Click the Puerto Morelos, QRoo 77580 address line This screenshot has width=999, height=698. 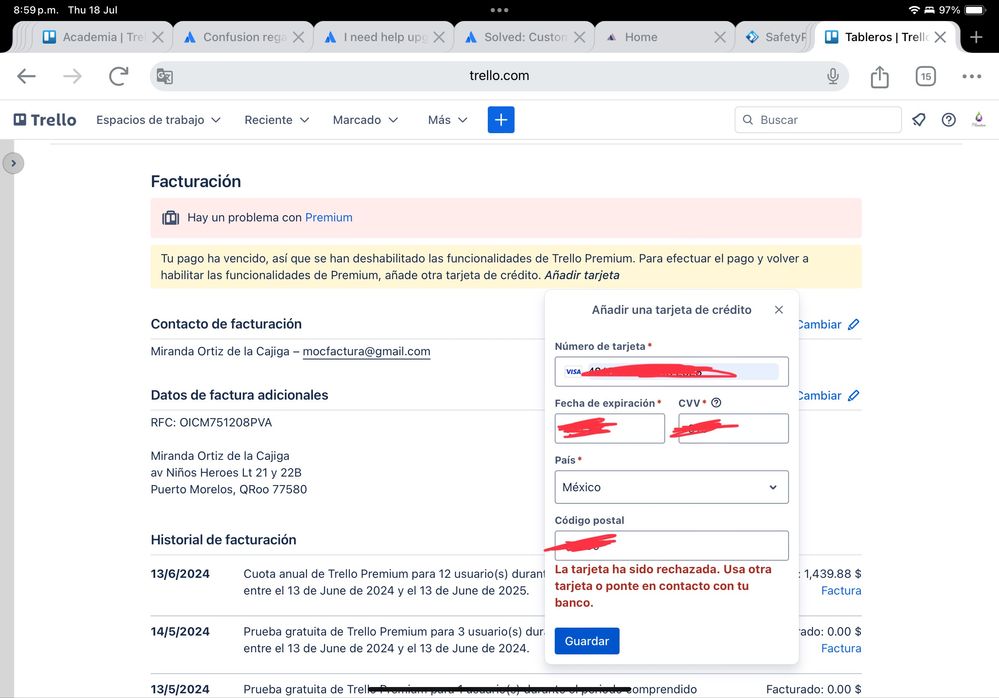click(x=229, y=489)
